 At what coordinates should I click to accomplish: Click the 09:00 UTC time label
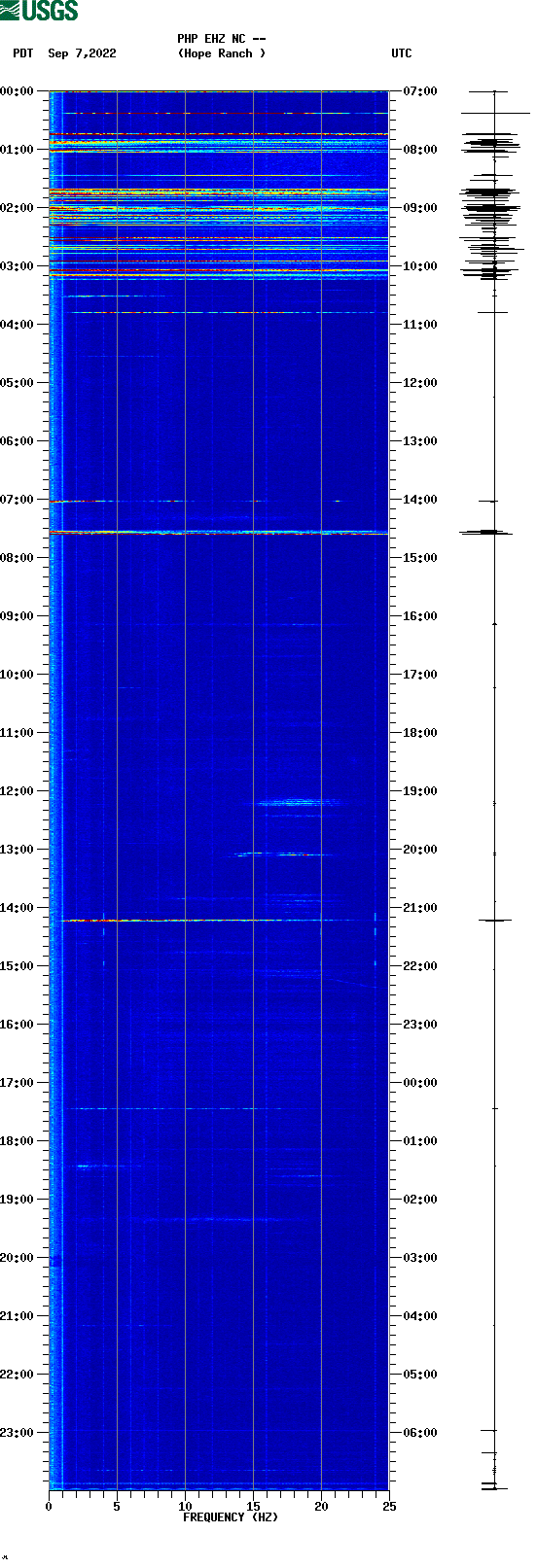420,208
